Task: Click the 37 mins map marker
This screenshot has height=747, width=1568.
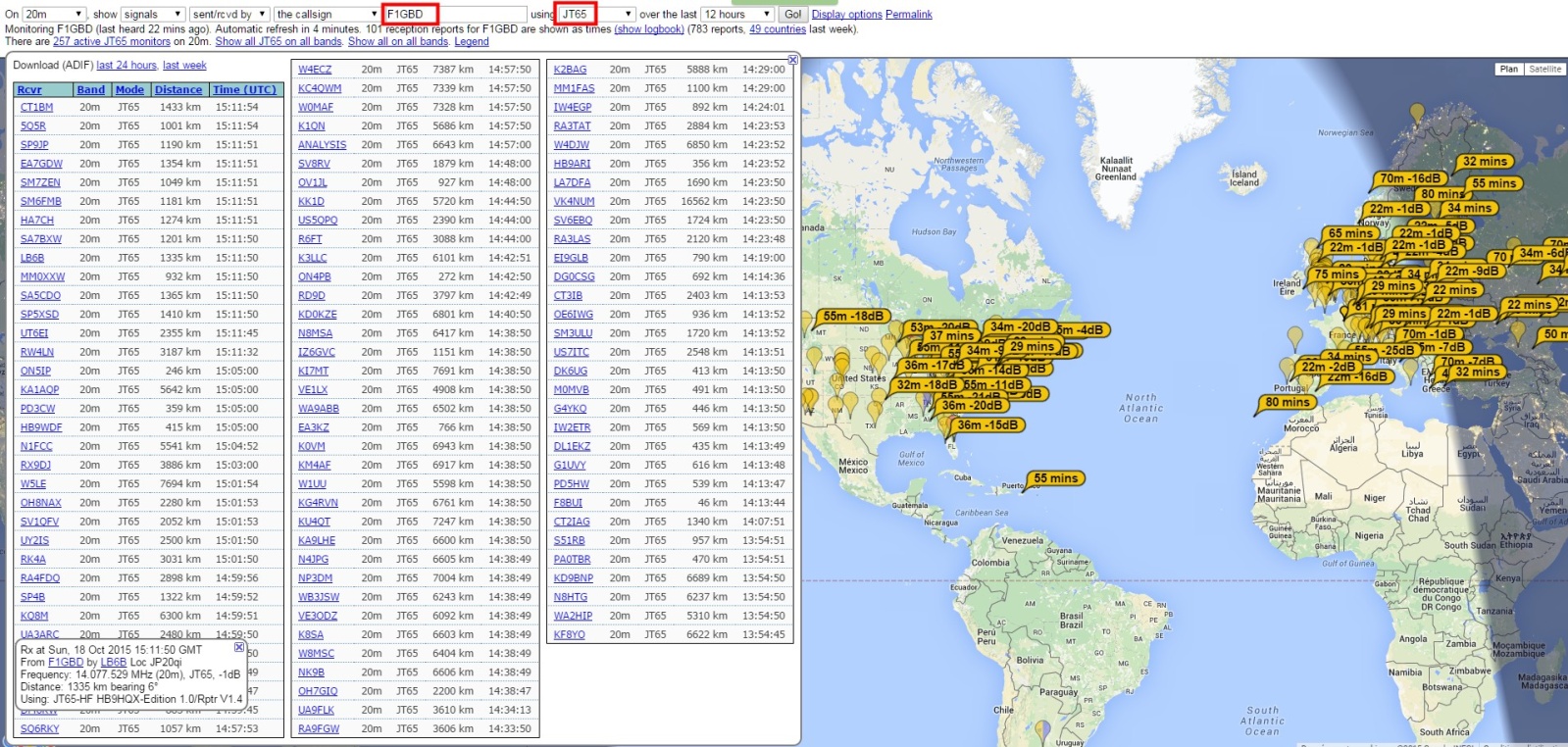Action: point(951,335)
